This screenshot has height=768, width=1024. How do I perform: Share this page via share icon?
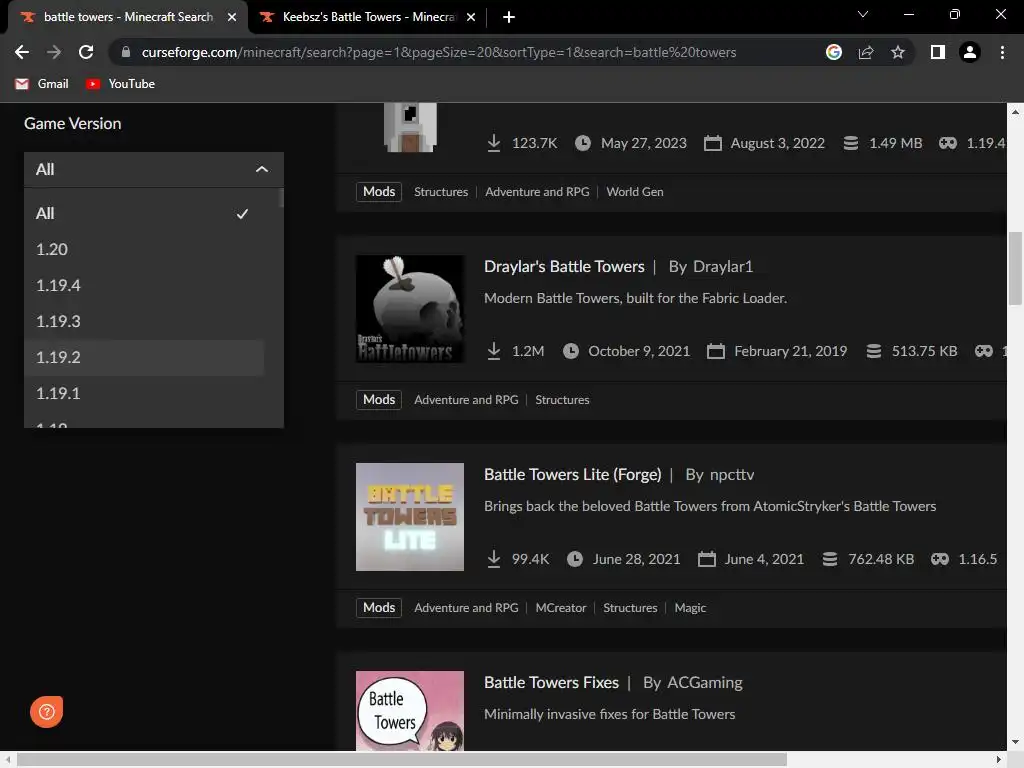pos(865,52)
